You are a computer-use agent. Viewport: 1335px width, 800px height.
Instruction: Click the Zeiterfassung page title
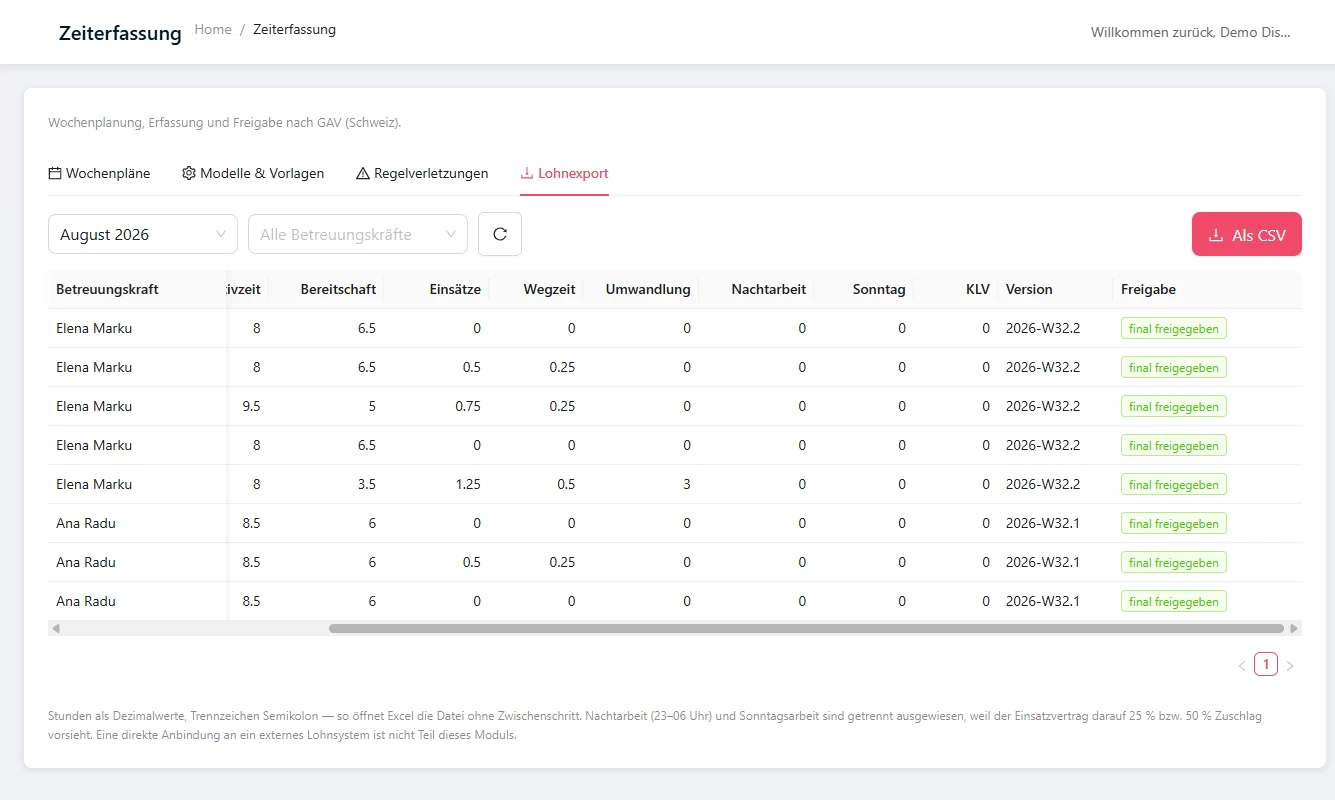pyautogui.click(x=120, y=33)
